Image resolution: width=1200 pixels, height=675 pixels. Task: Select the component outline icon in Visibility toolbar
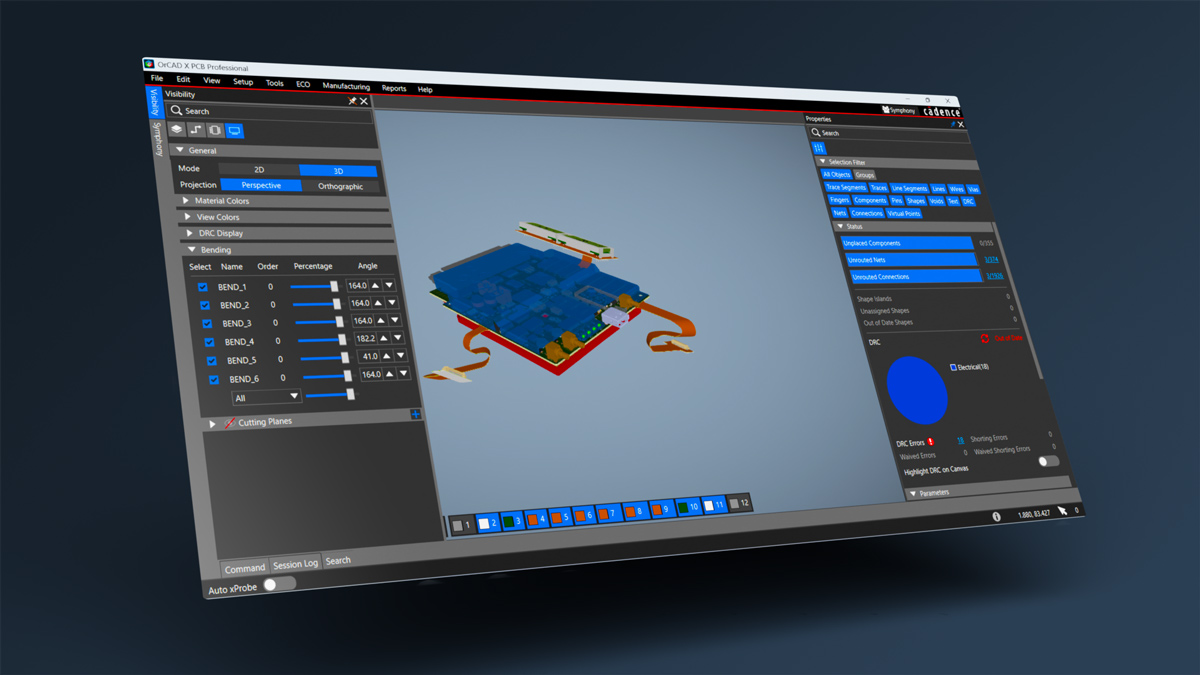[215, 131]
